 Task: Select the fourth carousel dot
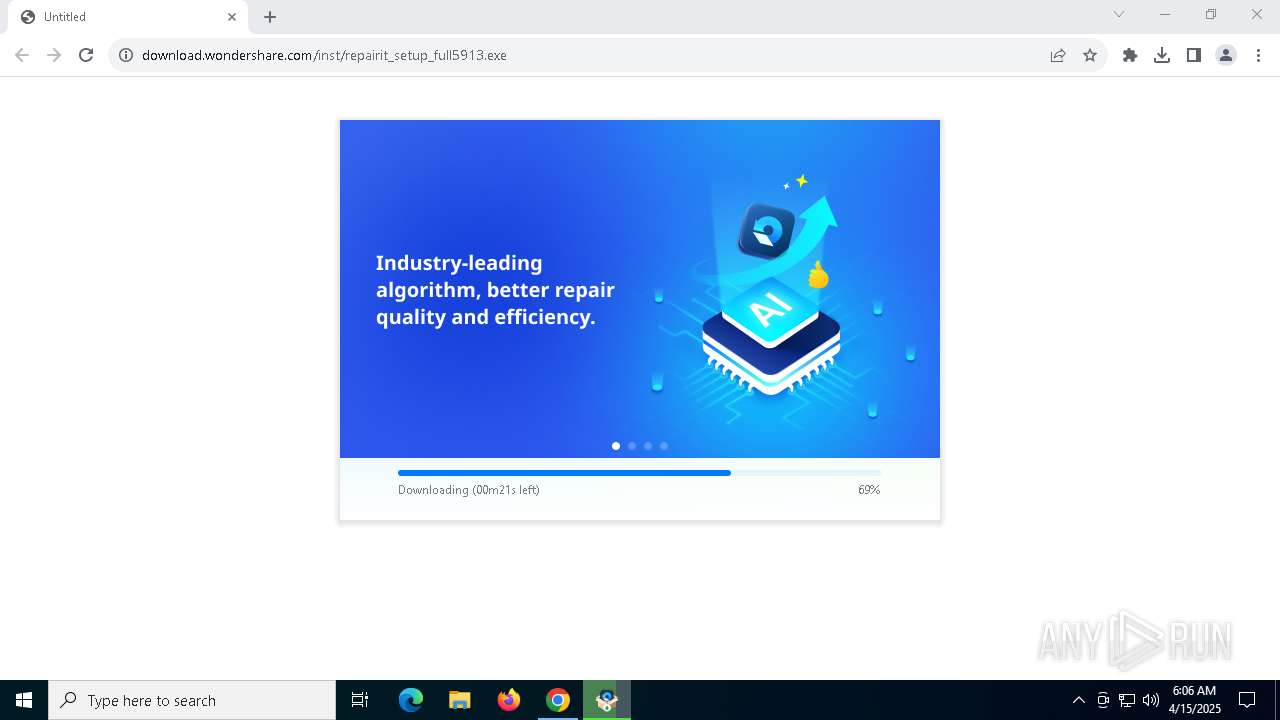tap(664, 446)
